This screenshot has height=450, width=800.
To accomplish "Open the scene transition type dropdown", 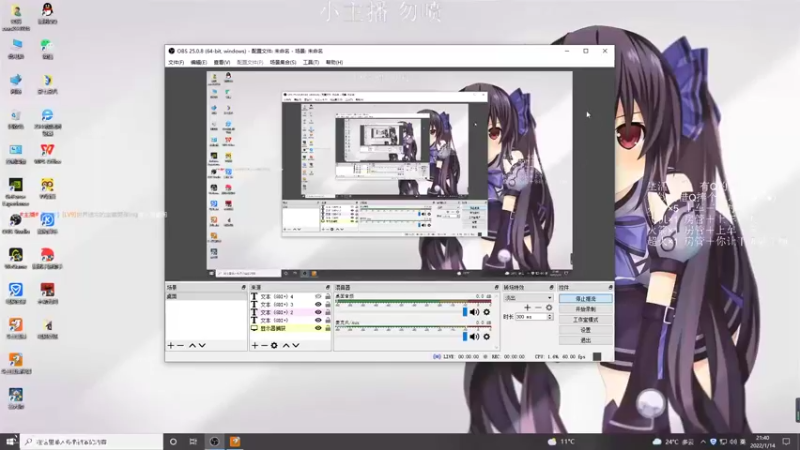I will (x=528, y=297).
